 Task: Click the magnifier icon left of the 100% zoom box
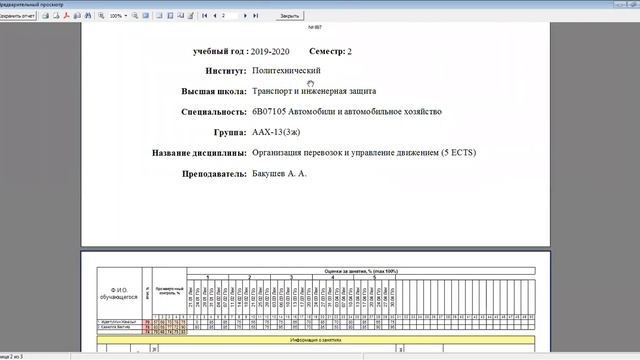pyautogui.click(x=101, y=16)
